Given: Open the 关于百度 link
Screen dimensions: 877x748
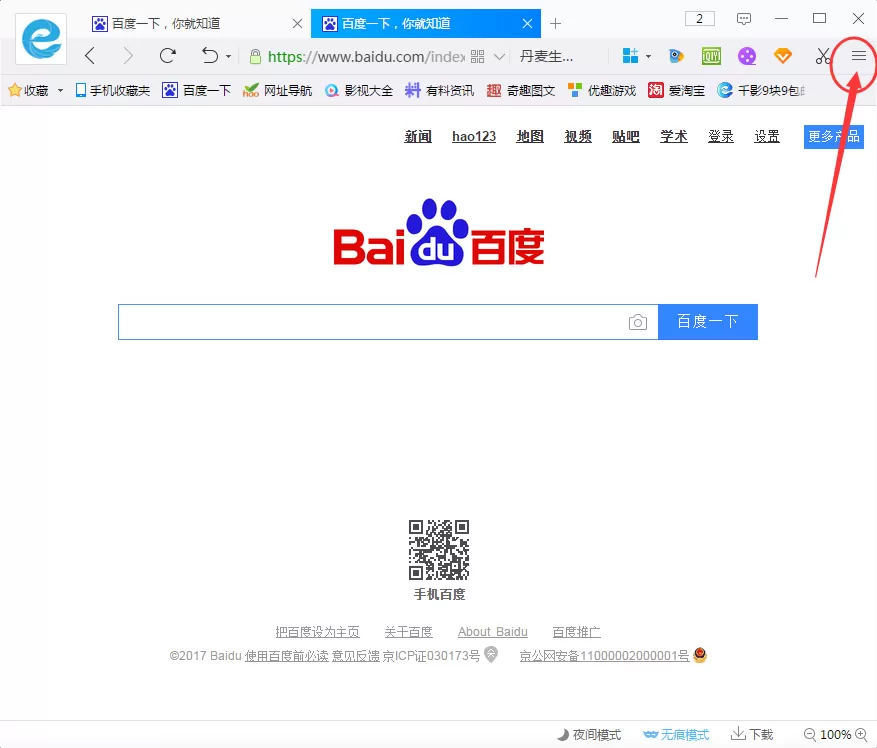Looking at the screenshot, I should tap(408, 632).
